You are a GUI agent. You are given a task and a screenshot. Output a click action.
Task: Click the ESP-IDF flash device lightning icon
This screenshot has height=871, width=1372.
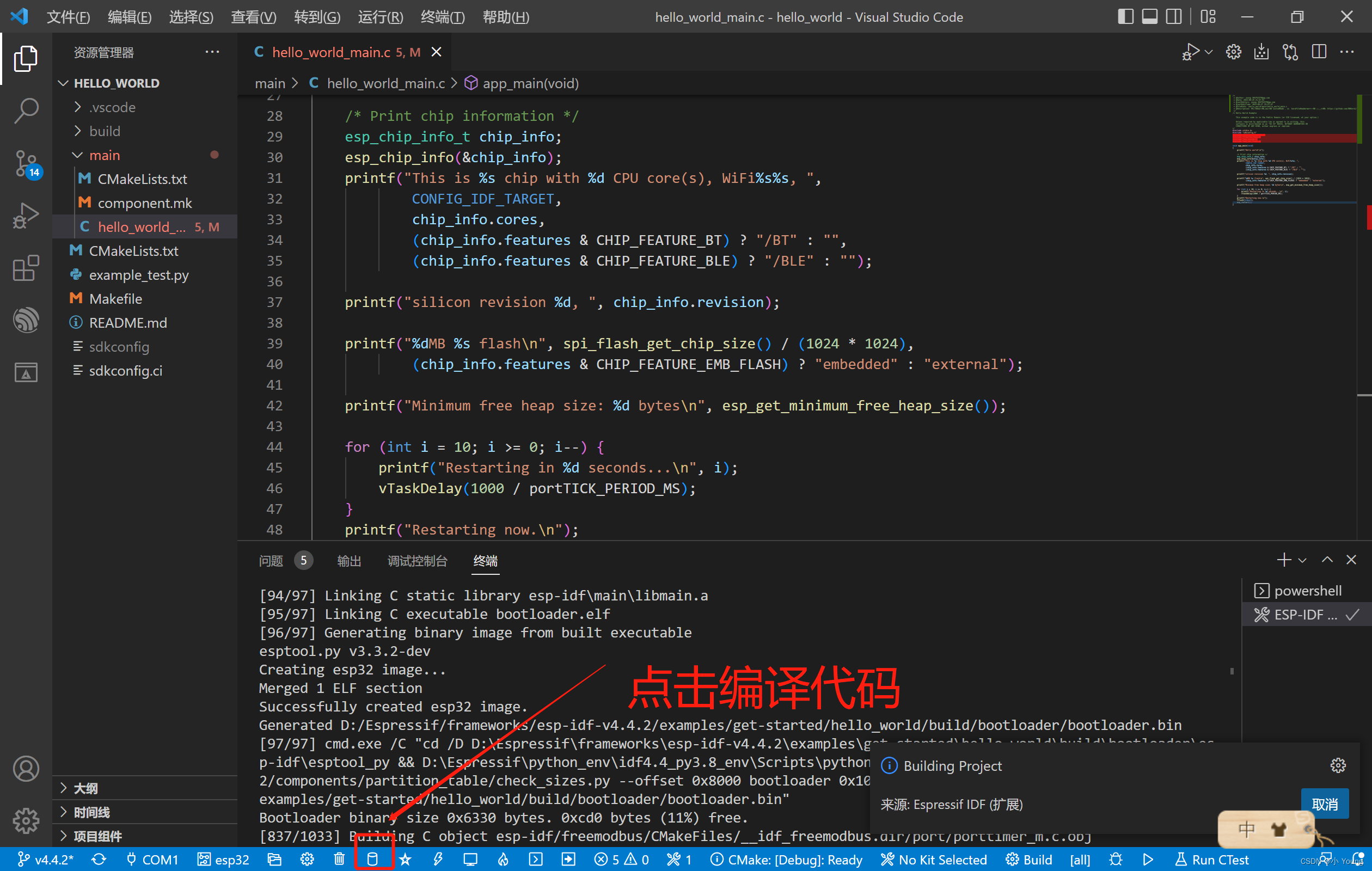438,859
